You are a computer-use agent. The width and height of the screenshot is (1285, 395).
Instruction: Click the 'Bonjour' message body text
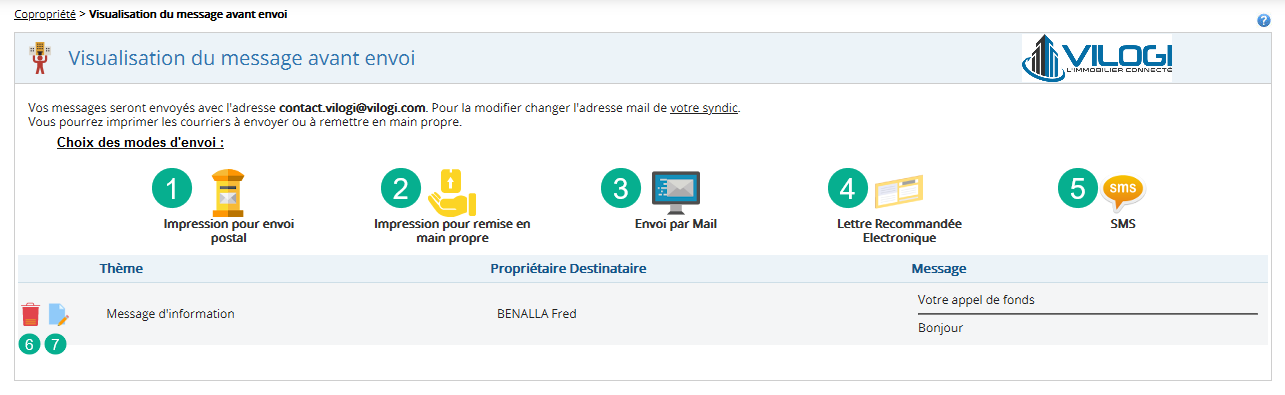[x=940, y=328]
